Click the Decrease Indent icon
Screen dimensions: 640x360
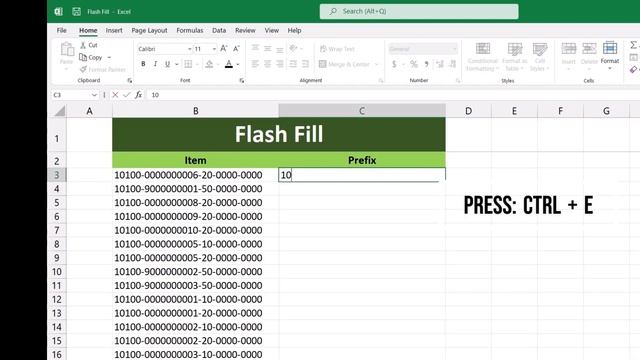(x=293, y=64)
